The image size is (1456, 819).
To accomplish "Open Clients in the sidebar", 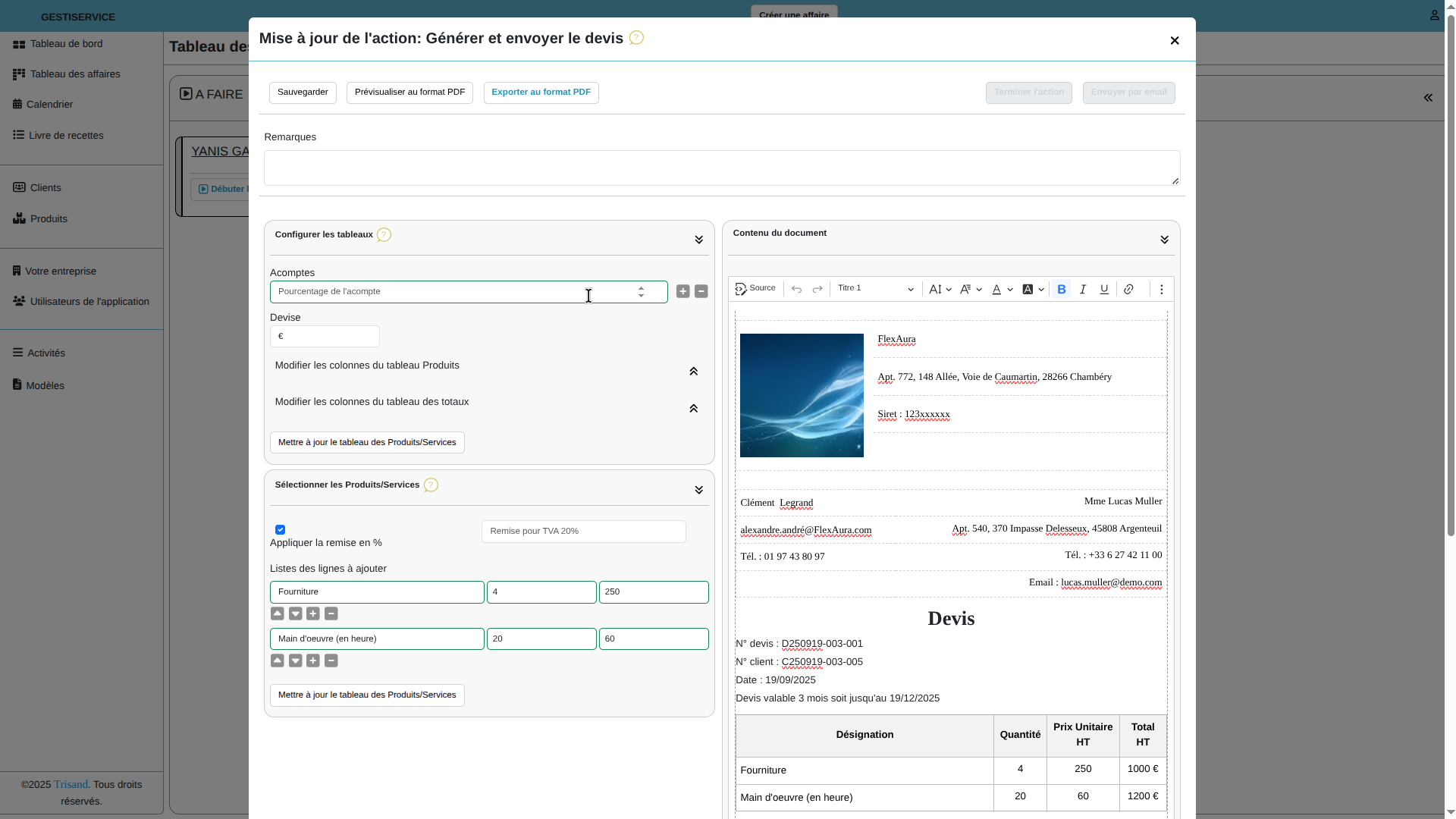I will (x=45, y=188).
